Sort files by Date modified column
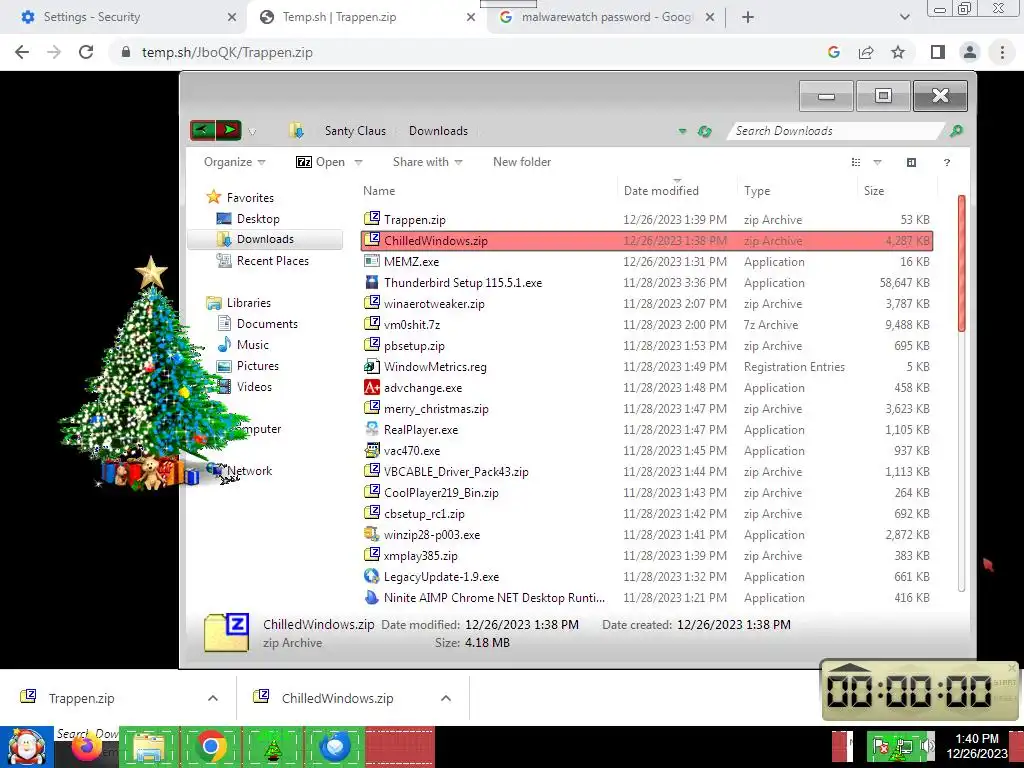 point(677,191)
